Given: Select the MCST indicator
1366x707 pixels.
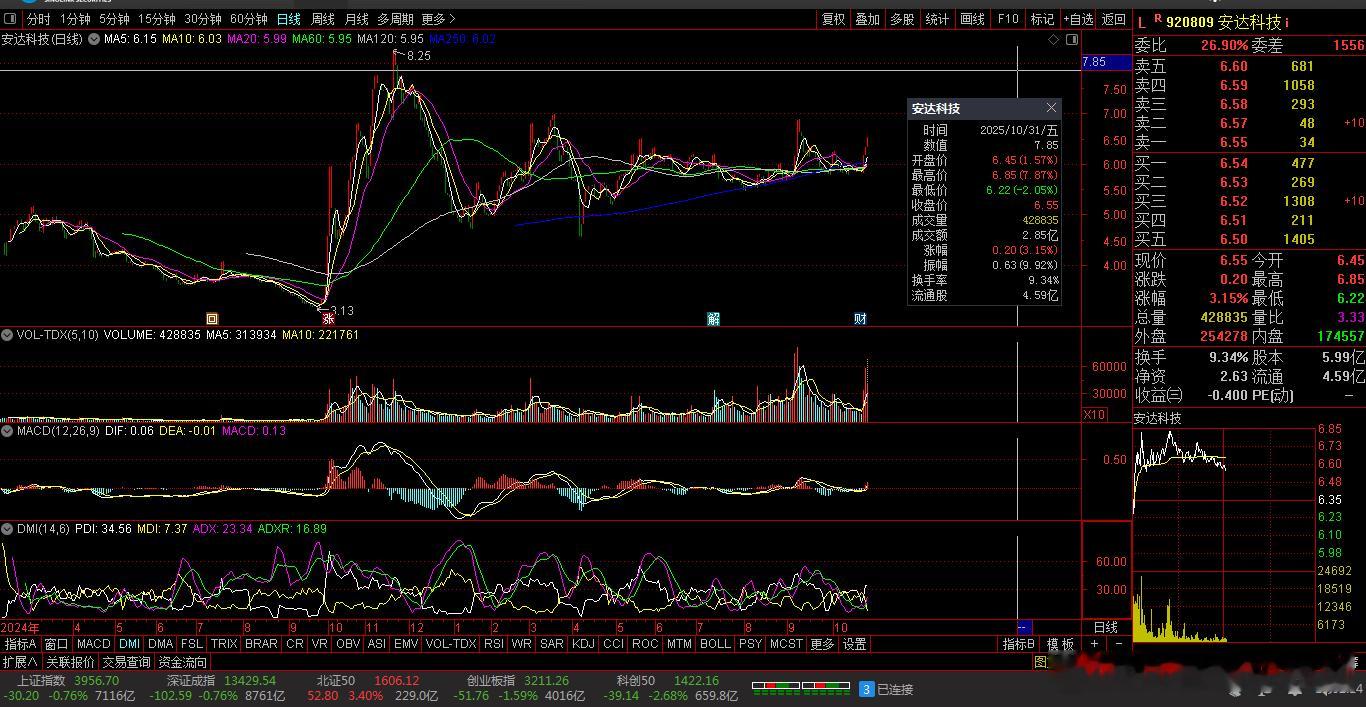Looking at the screenshot, I should (x=786, y=644).
